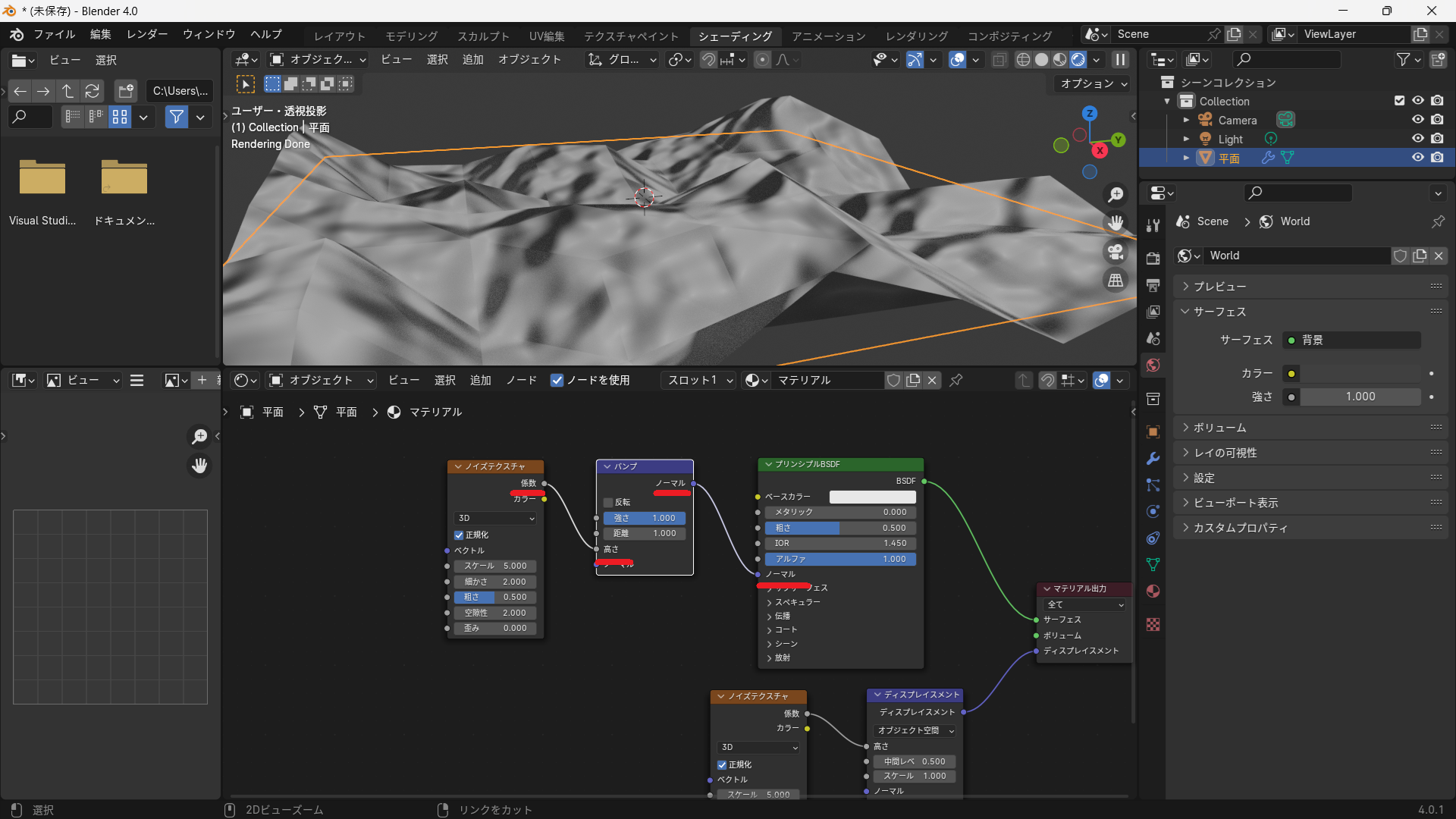Click the zoom magnifier icon in viewport
Viewport: 1456px width, 819px height.
click(1116, 196)
